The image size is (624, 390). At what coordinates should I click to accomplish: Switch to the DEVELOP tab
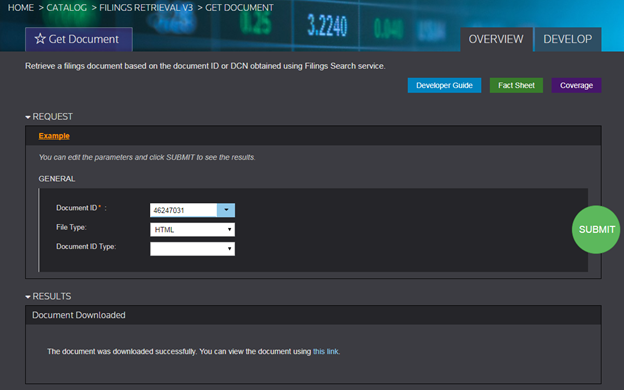point(567,39)
